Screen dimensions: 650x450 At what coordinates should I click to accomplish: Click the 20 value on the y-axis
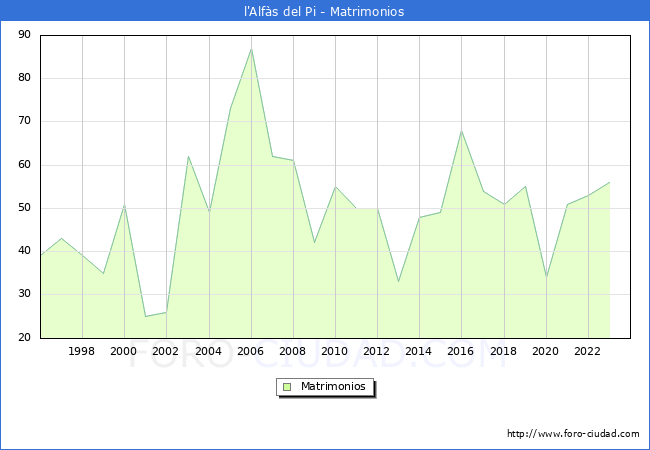[24, 338]
